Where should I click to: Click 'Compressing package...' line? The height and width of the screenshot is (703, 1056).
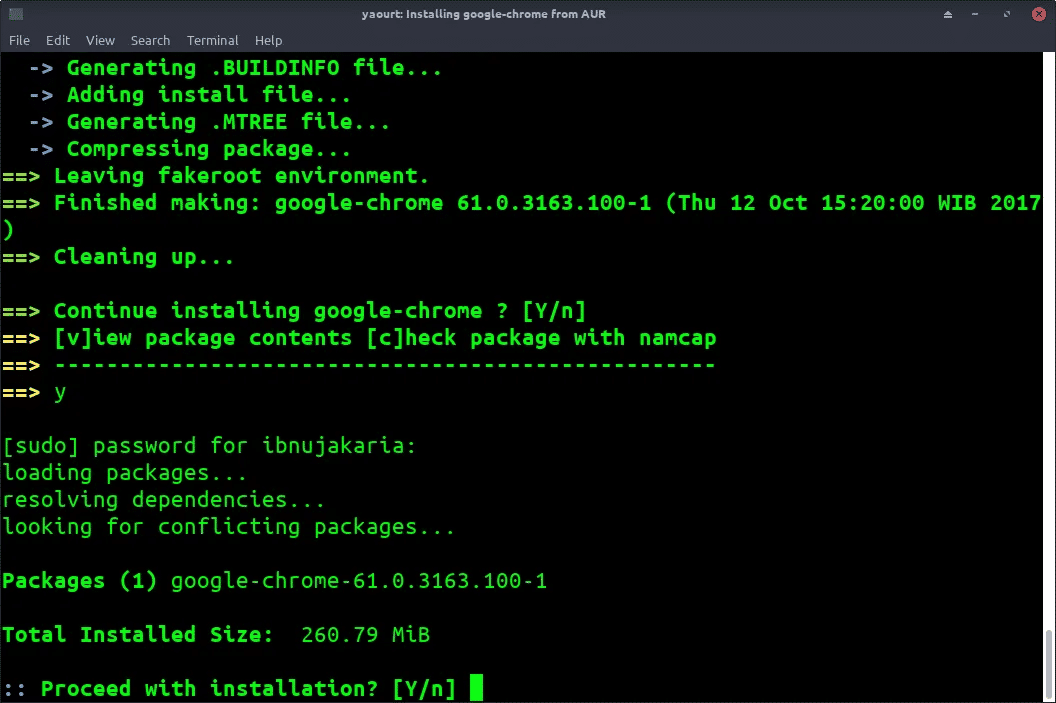point(190,149)
